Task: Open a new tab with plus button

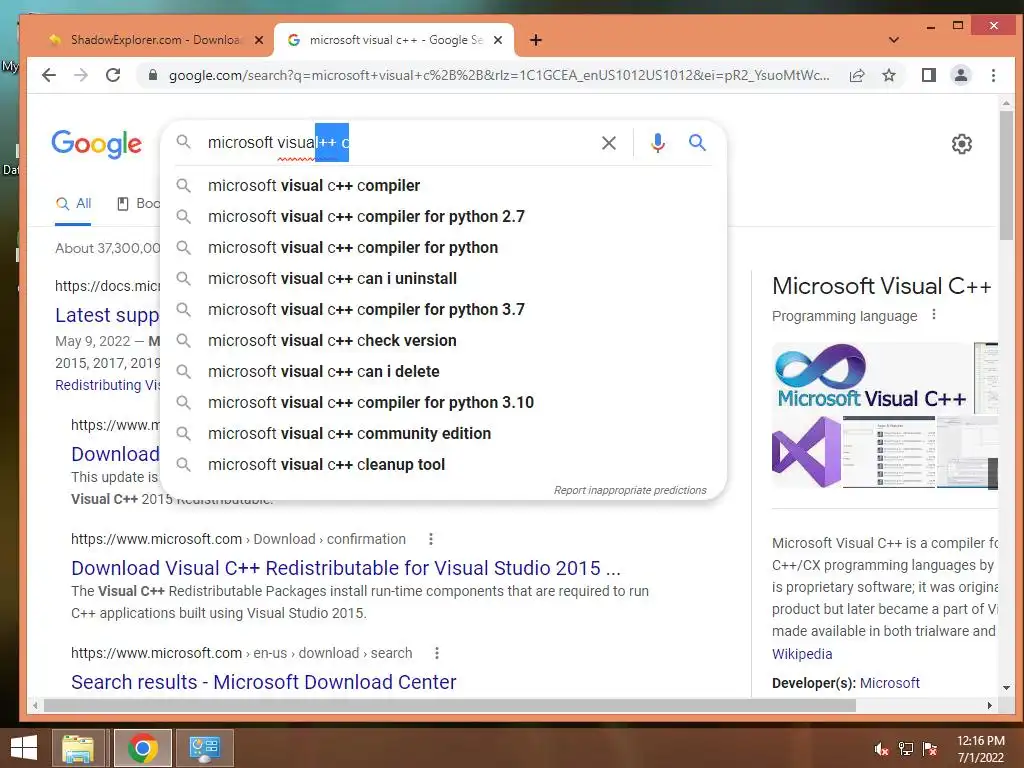Action: 536,40
